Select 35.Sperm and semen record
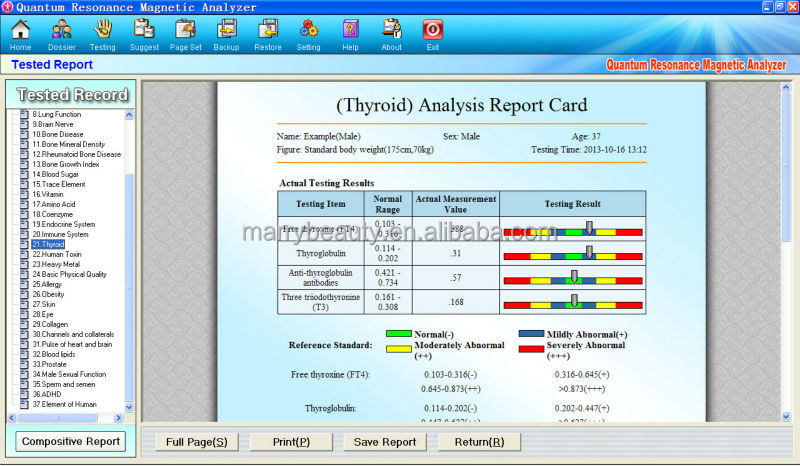Image resolution: width=800 pixels, height=466 pixels. [x=64, y=384]
